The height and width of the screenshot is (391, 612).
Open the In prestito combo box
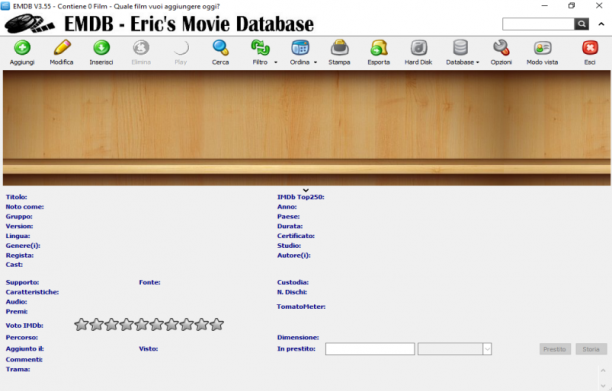(x=455, y=349)
